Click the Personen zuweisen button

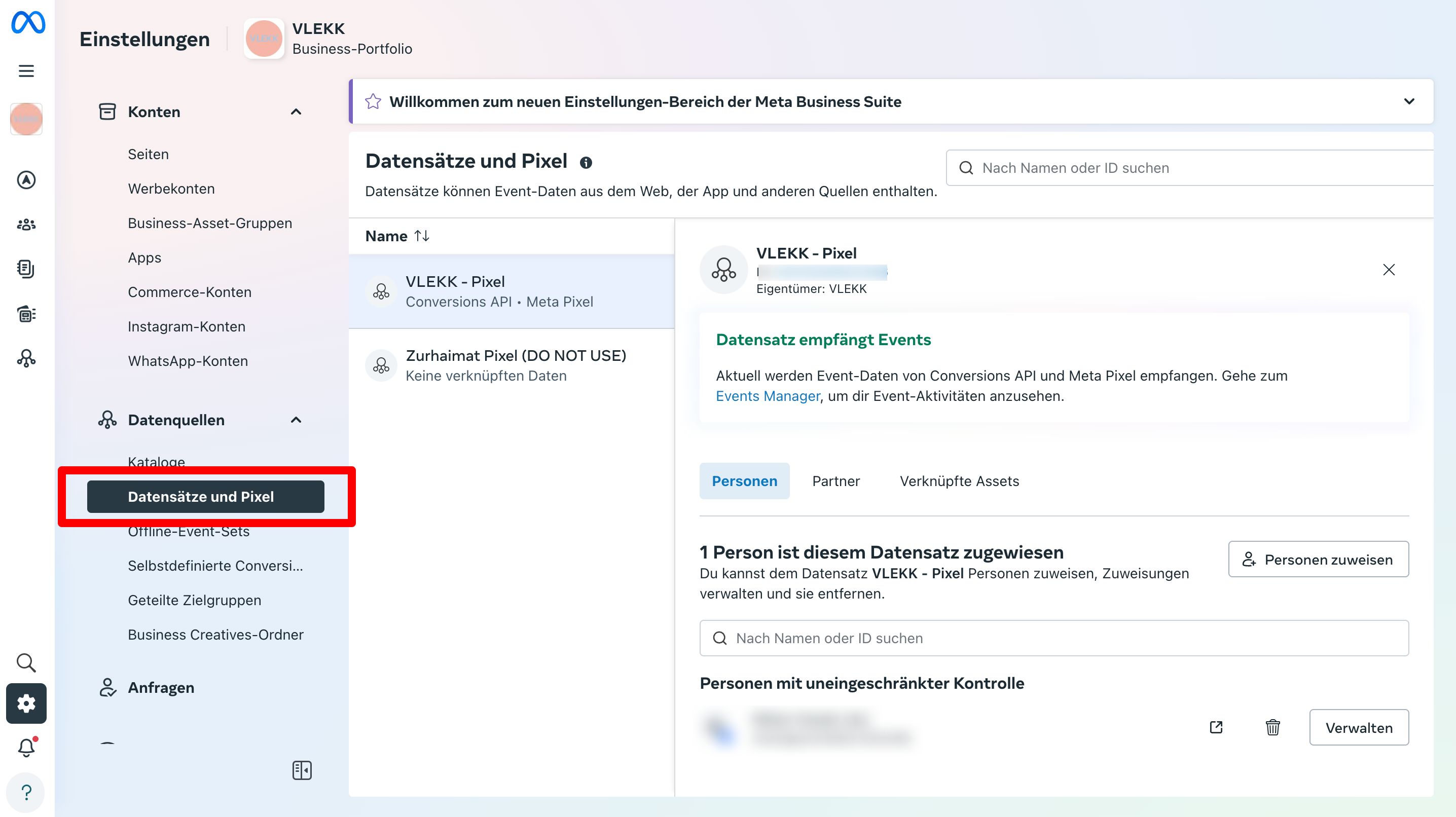pos(1318,560)
